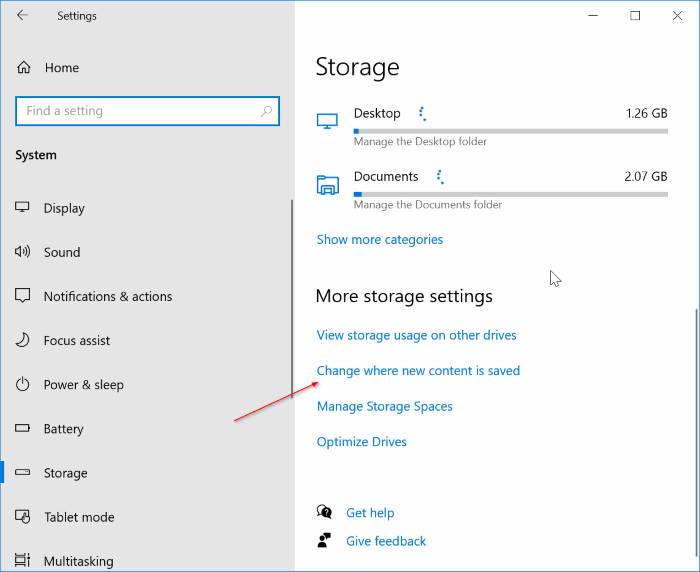Viewport: 700px width, 572px height.
Task: Open View storage usage on other drives
Action: [x=417, y=335]
